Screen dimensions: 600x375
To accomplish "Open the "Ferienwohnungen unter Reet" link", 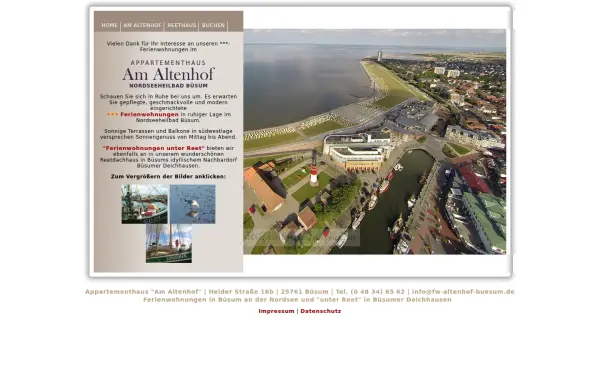I will point(153,148).
